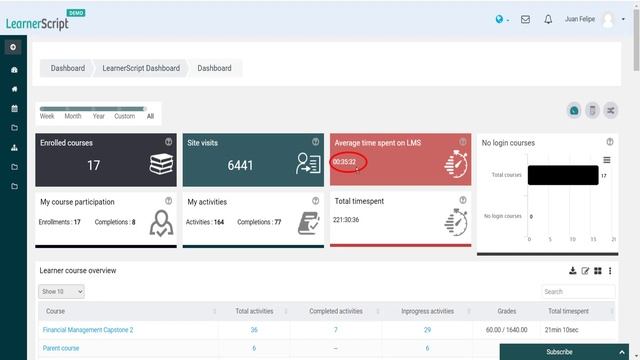
Task: Sort by Inprogress activities column
Action: (x=427, y=311)
